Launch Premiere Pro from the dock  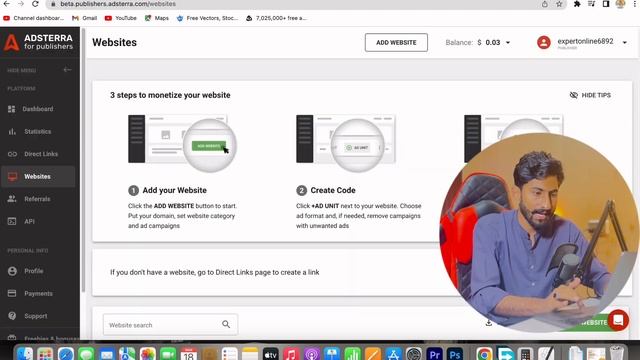point(434,354)
